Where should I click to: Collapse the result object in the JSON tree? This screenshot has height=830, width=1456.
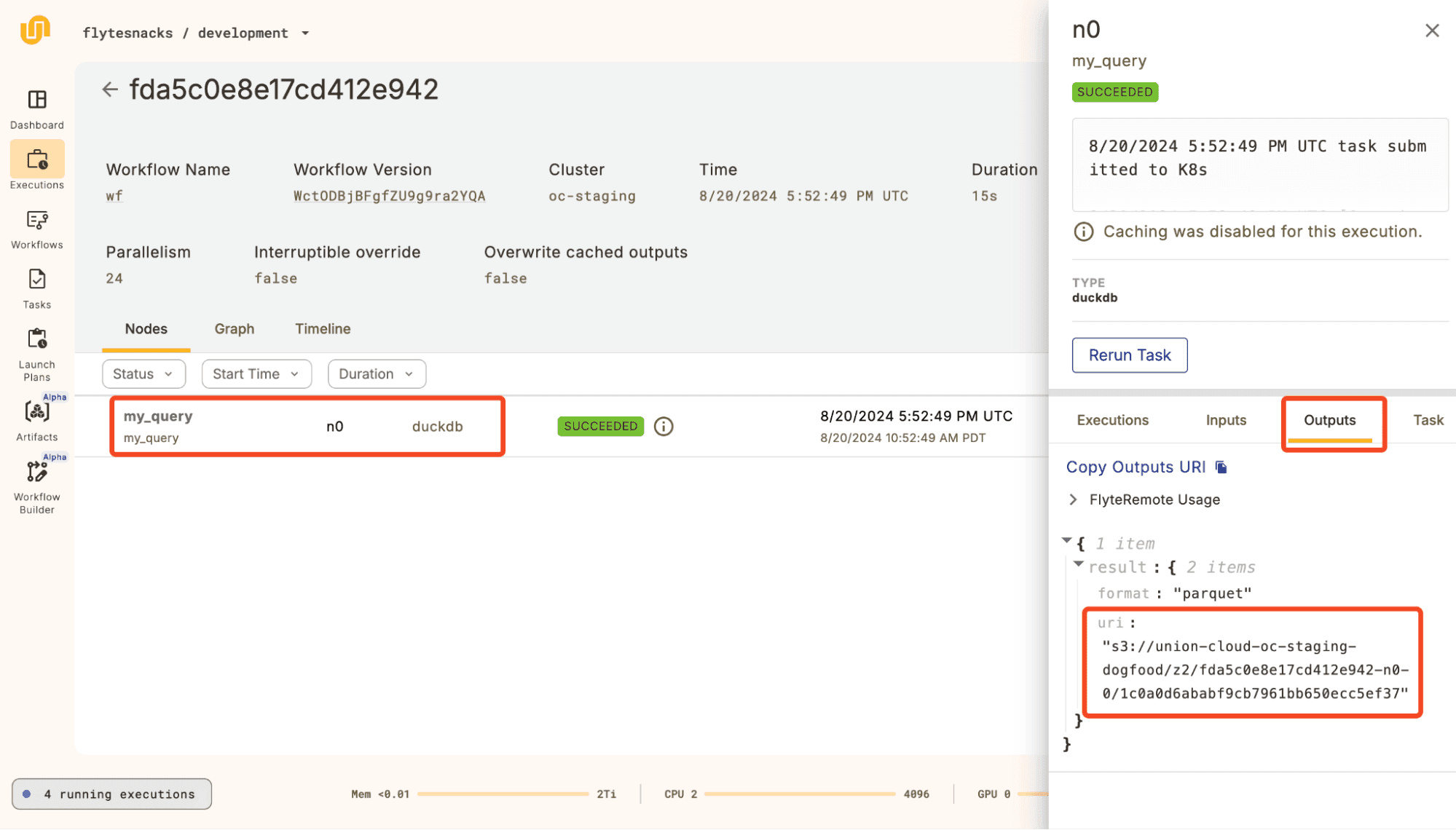pos(1079,564)
